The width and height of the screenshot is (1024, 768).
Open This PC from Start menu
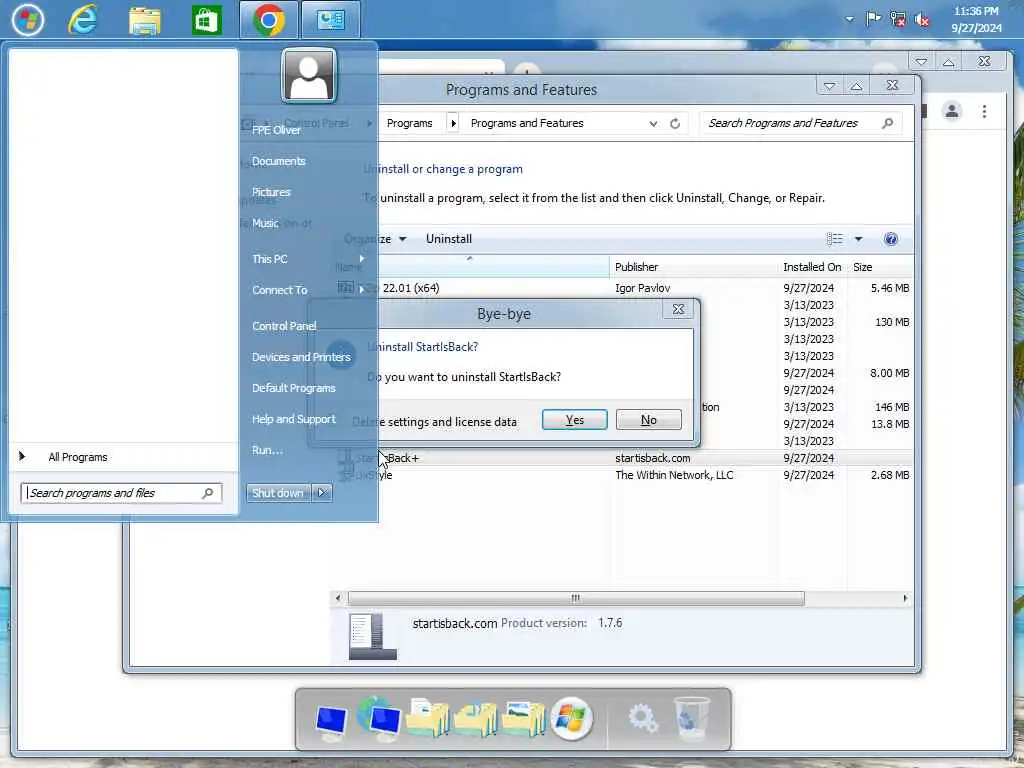point(270,259)
